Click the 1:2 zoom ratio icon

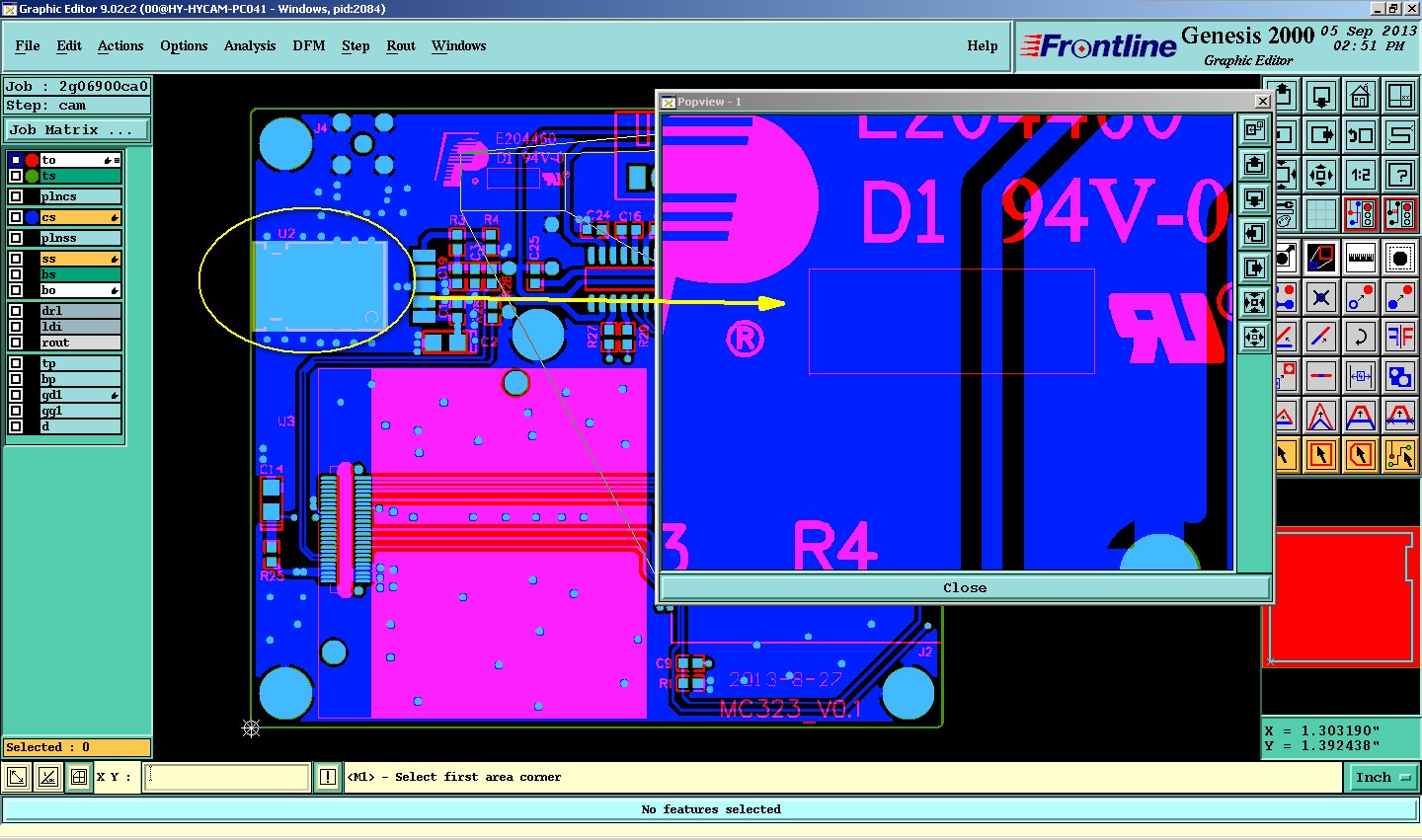pos(1361,176)
